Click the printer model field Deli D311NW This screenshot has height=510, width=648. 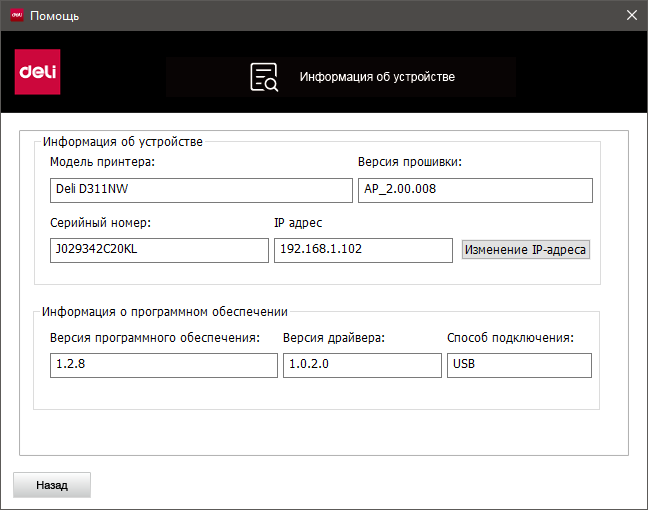pyautogui.click(x=201, y=190)
